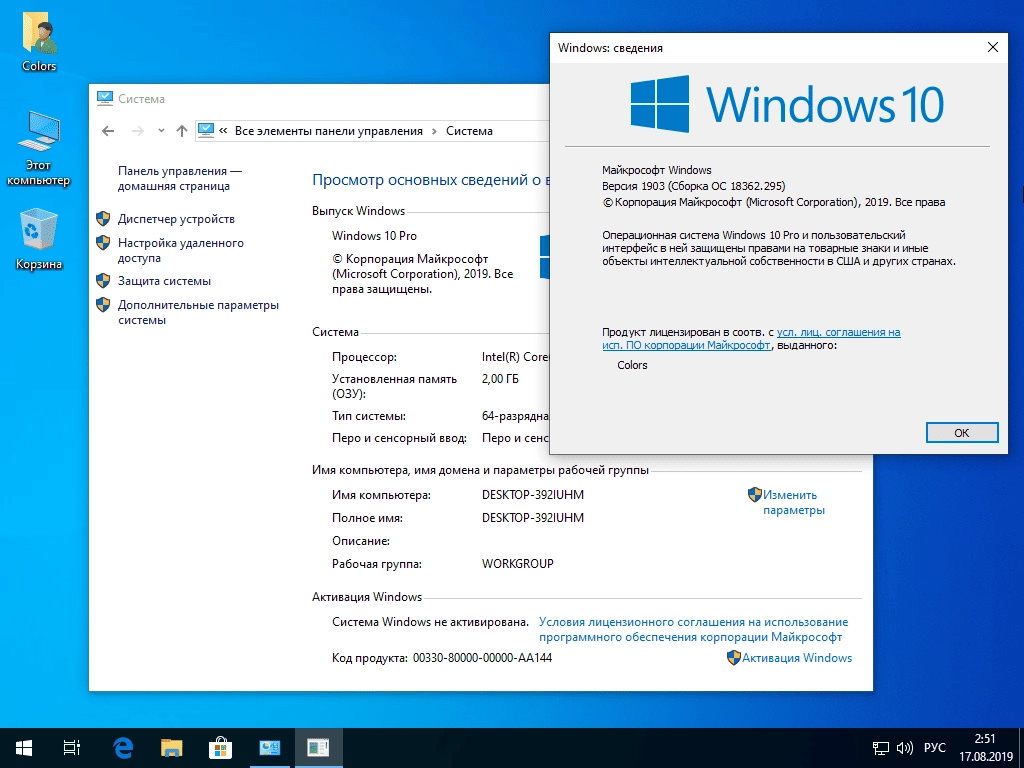
Task: Open the Настройка удаленного доступа link
Action: pyautogui.click(x=181, y=250)
